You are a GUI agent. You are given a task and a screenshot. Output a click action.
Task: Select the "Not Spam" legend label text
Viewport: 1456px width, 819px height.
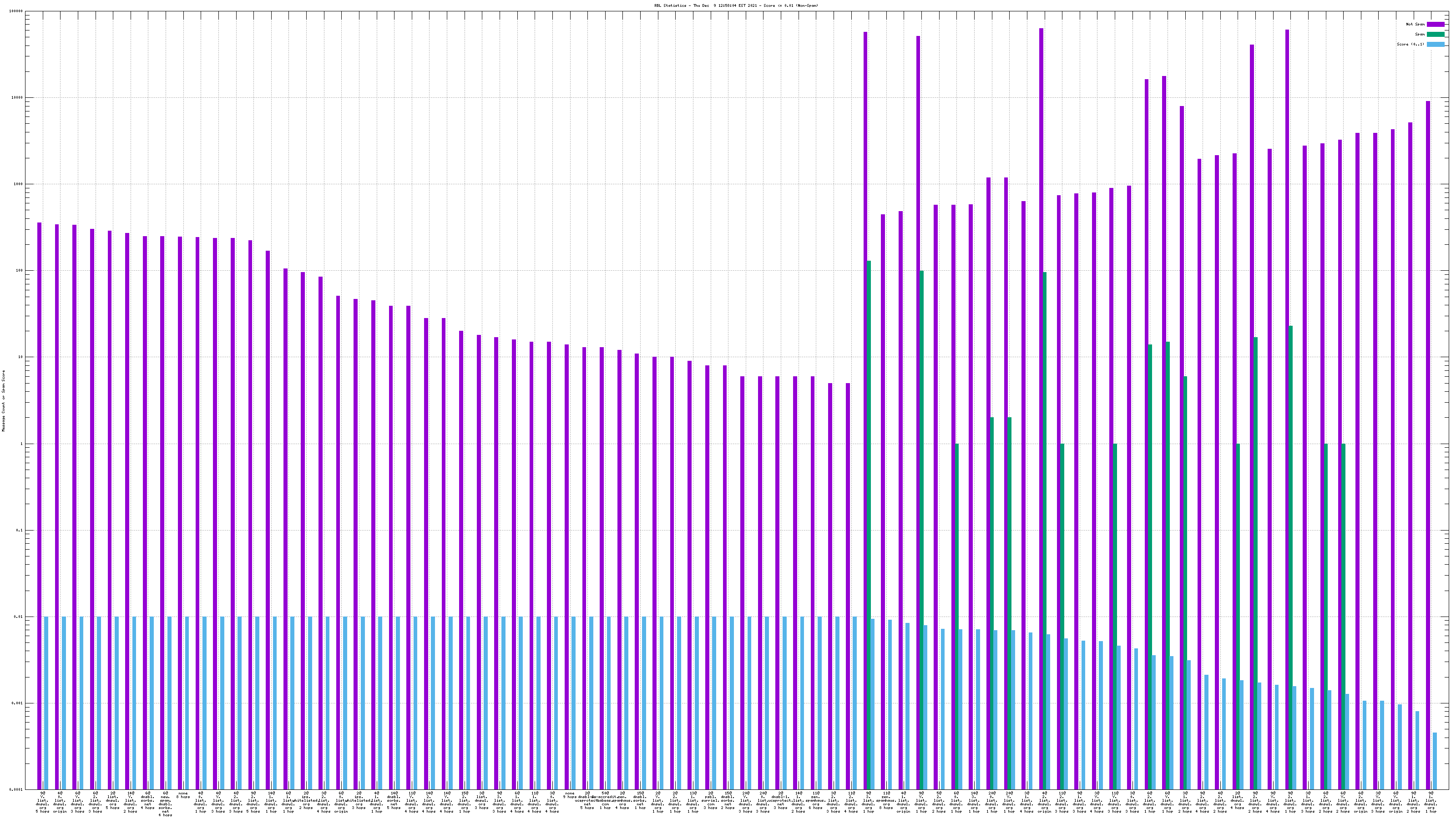(1416, 24)
